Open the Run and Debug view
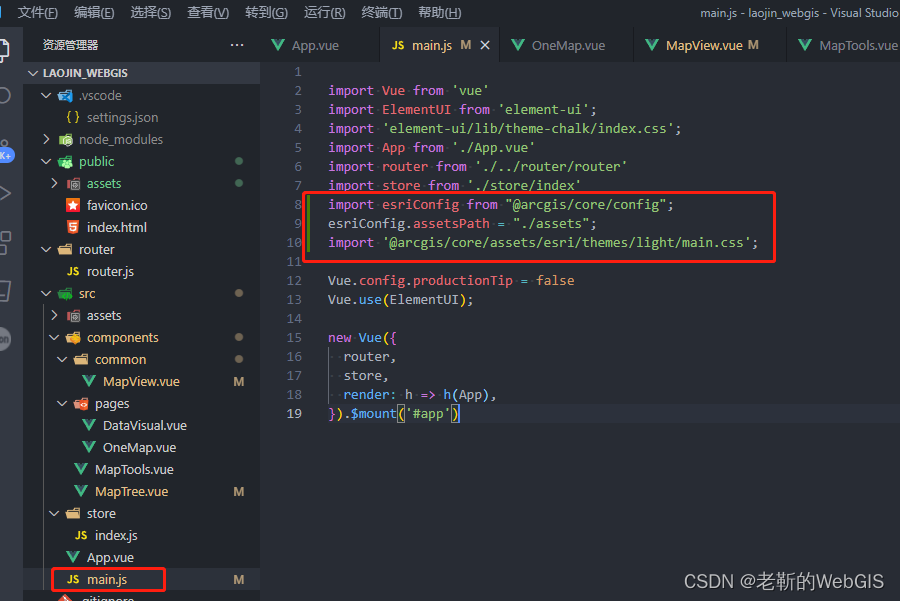Image resolution: width=900 pixels, height=601 pixels. click(5, 193)
